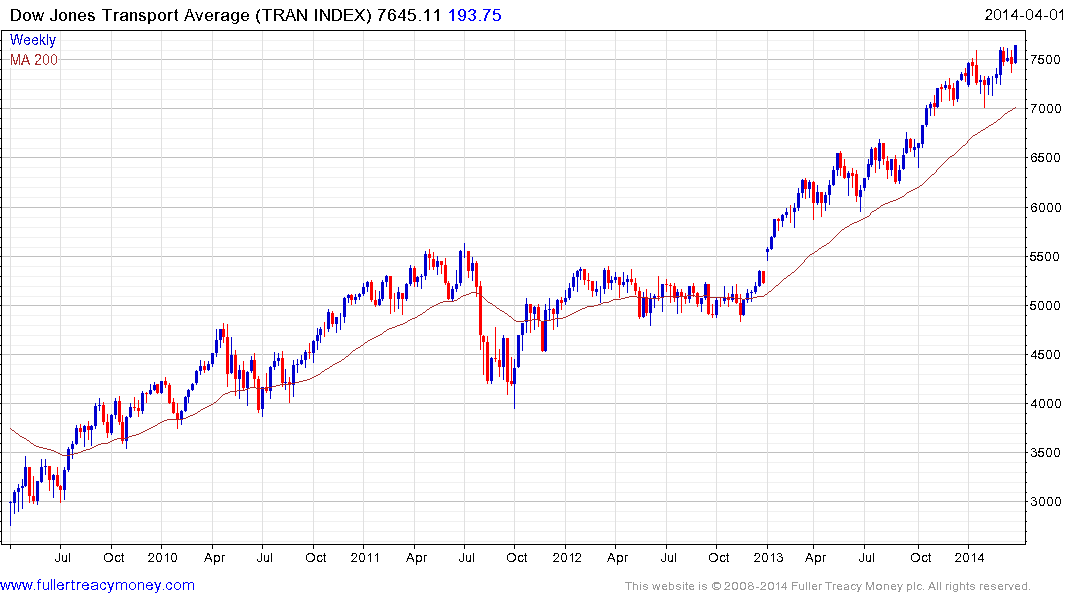Click the 2014 year label on time axis
The width and height of the screenshot is (1075, 600).
(x=969, y=558)
